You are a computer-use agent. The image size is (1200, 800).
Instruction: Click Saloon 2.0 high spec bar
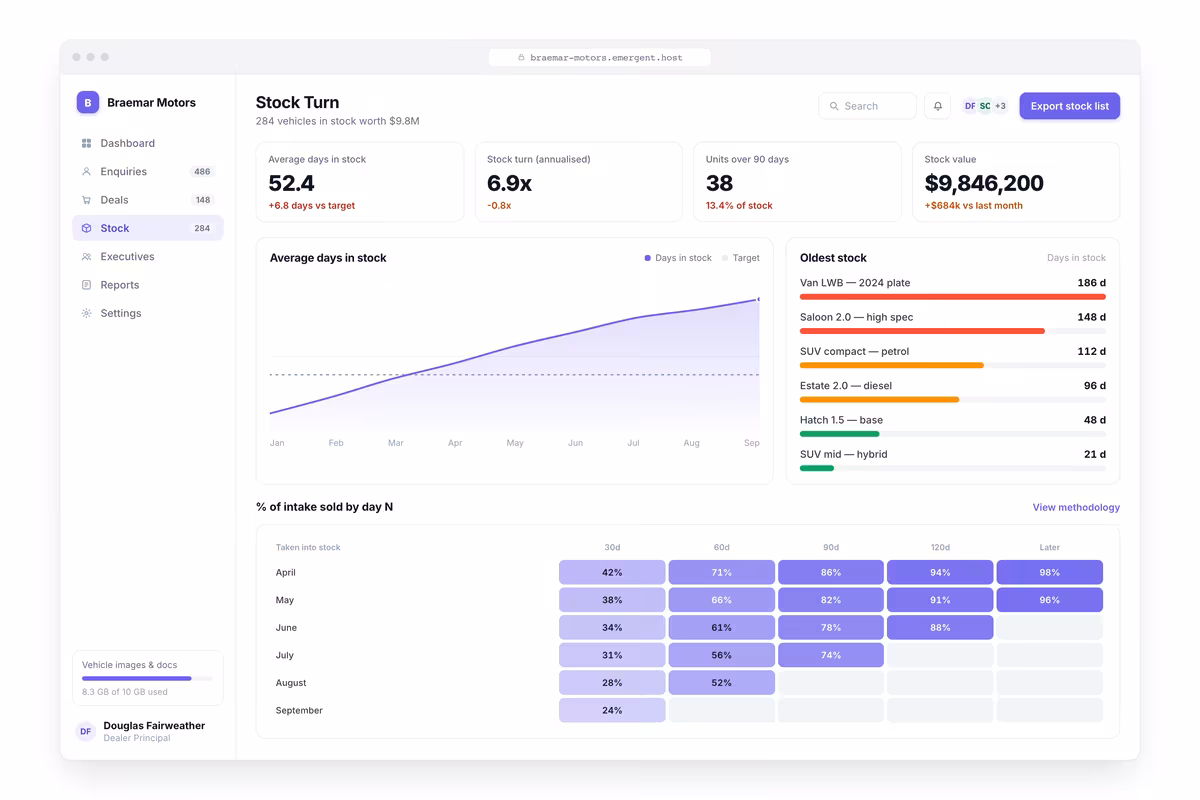click(x=922, y=331)
